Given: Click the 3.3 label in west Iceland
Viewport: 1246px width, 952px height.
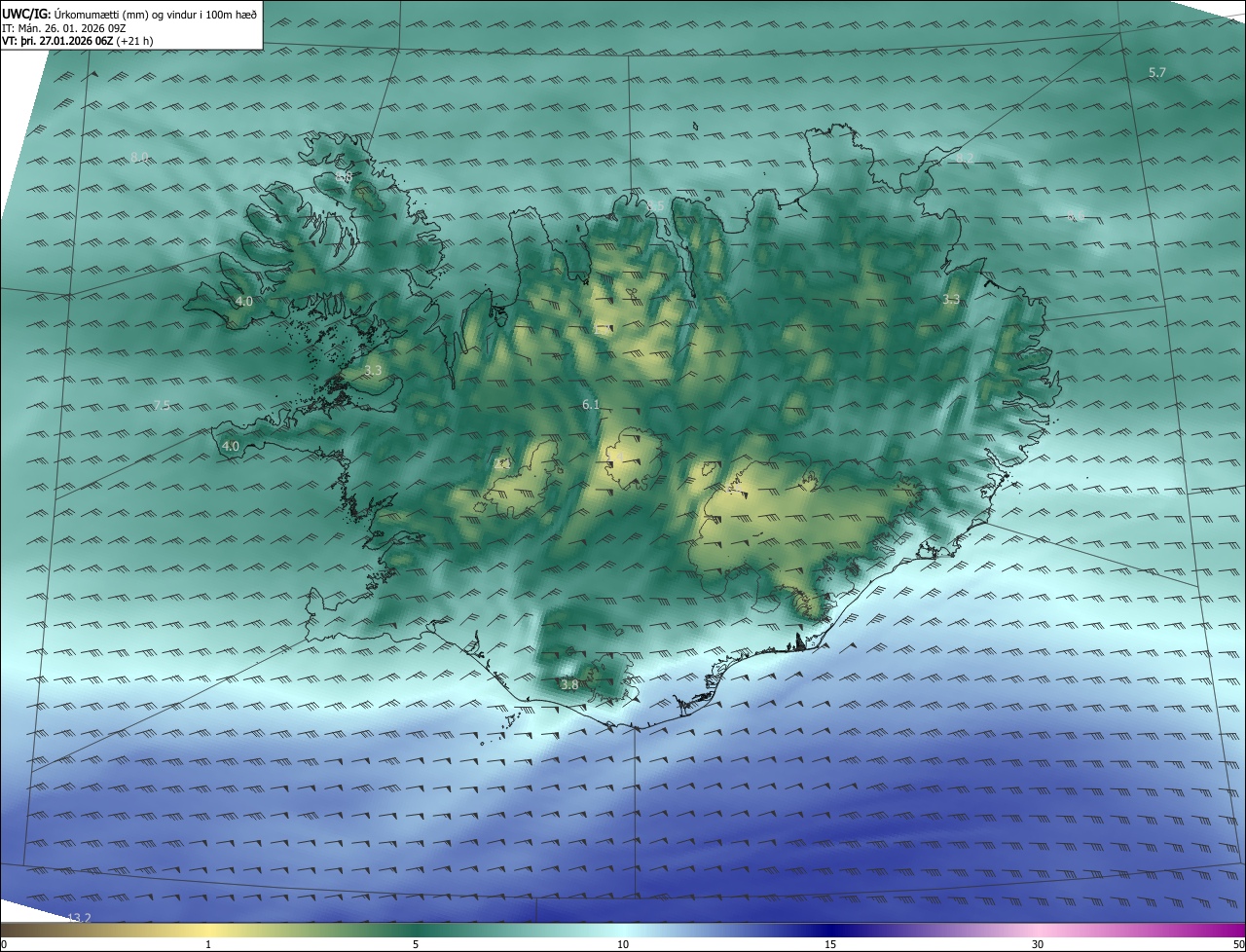Looking at the screenshot, I should click(x=373, y=371).
